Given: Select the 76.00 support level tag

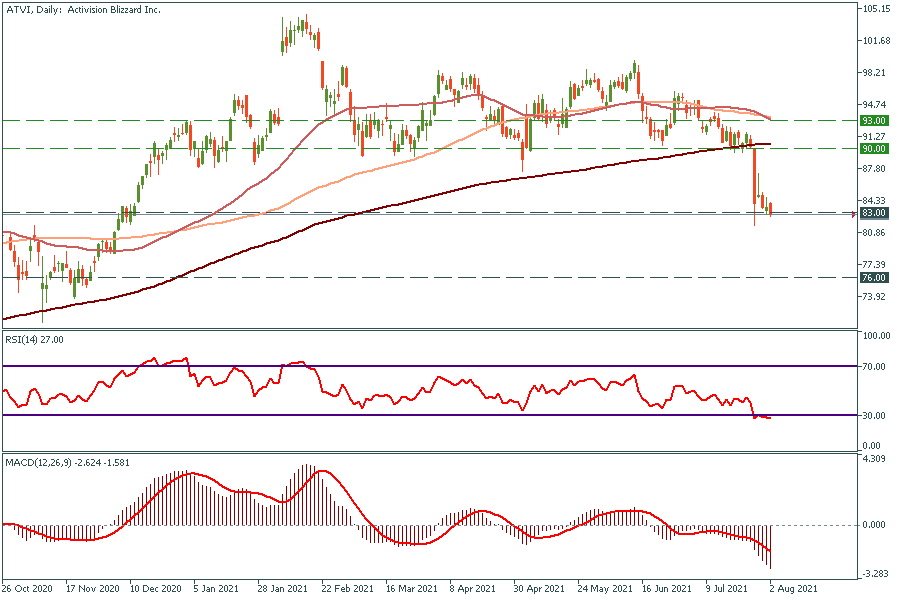Looking at the screenshot, I should [874, 277].
